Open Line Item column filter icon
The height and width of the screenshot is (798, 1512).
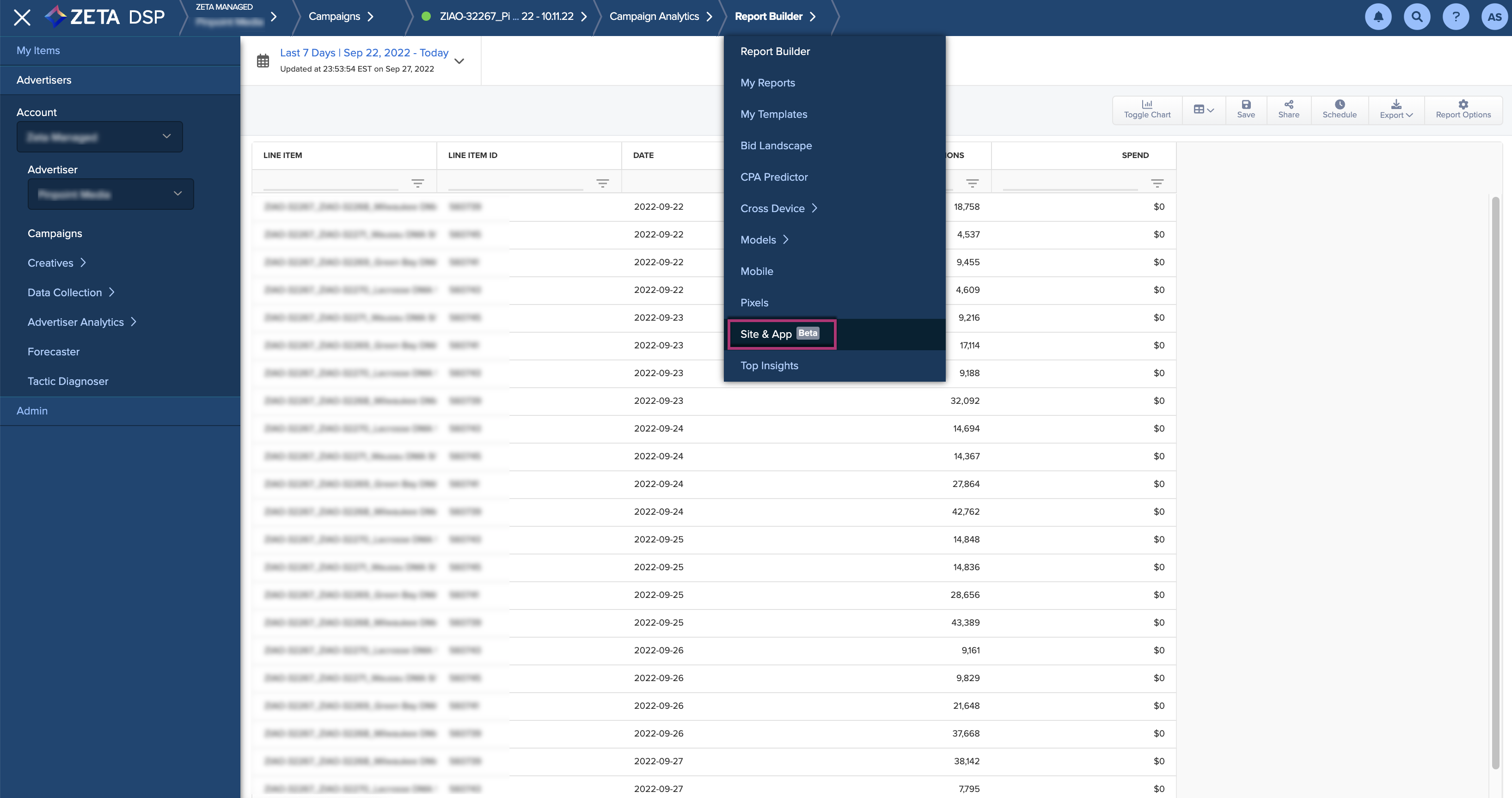[417, 183]
